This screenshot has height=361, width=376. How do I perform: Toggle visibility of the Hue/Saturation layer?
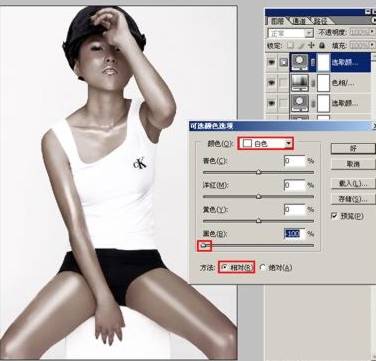(272, 82)
